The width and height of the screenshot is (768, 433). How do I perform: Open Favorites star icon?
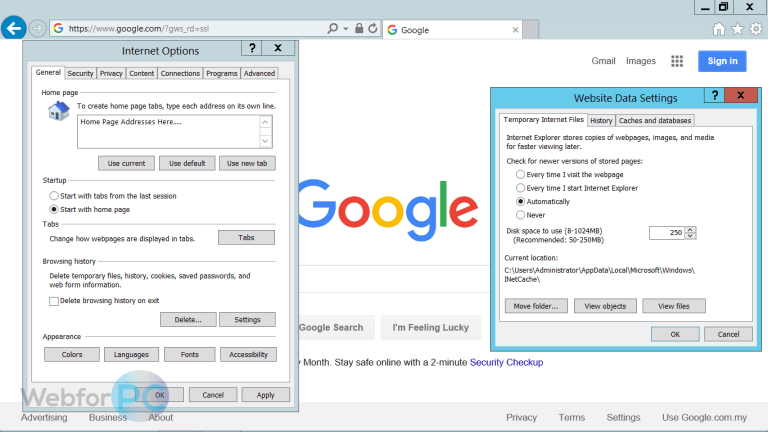[737, 29]
